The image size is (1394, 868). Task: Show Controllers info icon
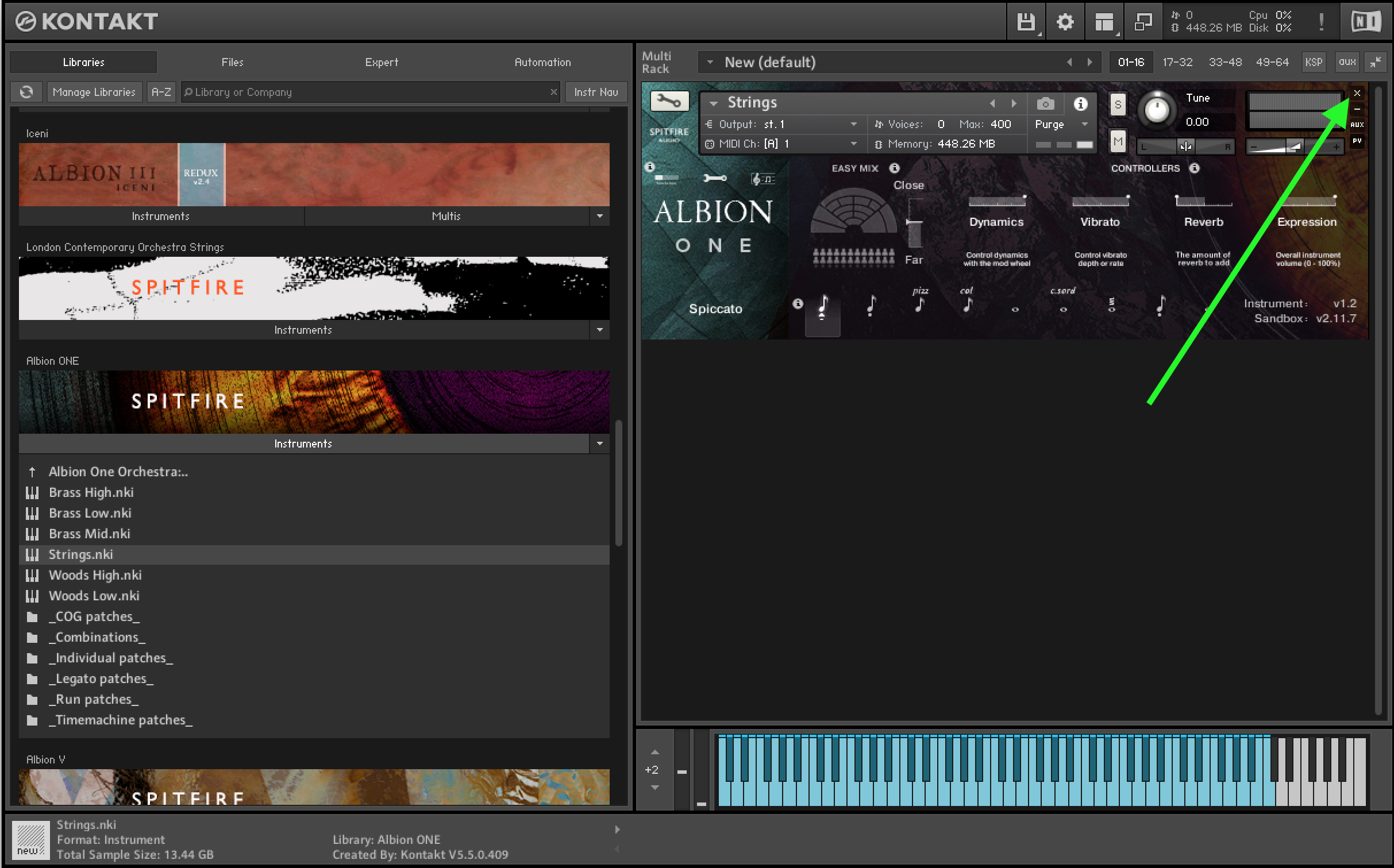coord(1195,168)
